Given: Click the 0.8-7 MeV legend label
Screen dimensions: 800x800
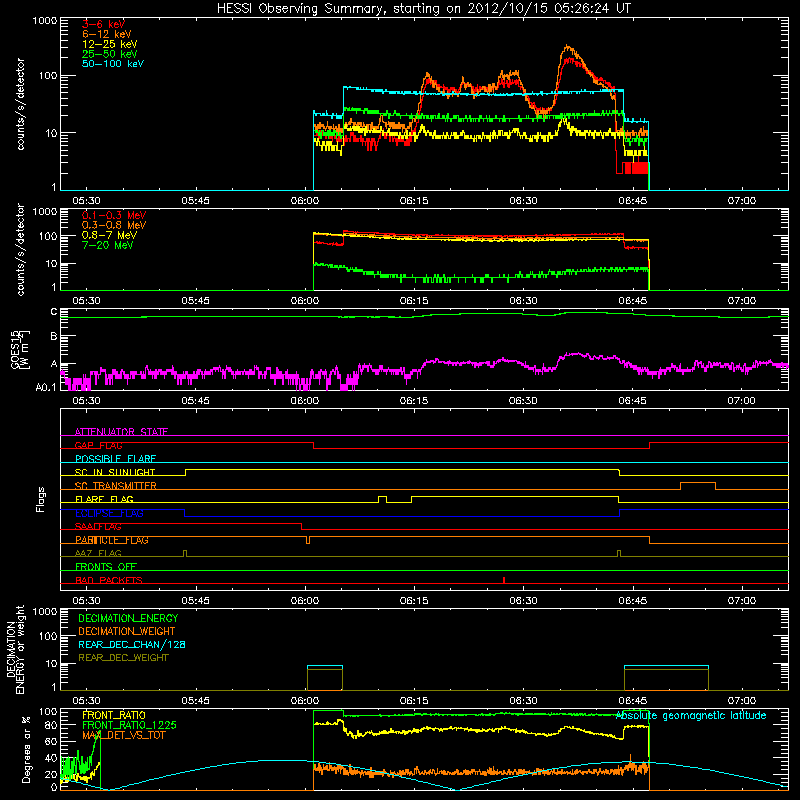Looking at the screenshot, I should click(109, 235).
